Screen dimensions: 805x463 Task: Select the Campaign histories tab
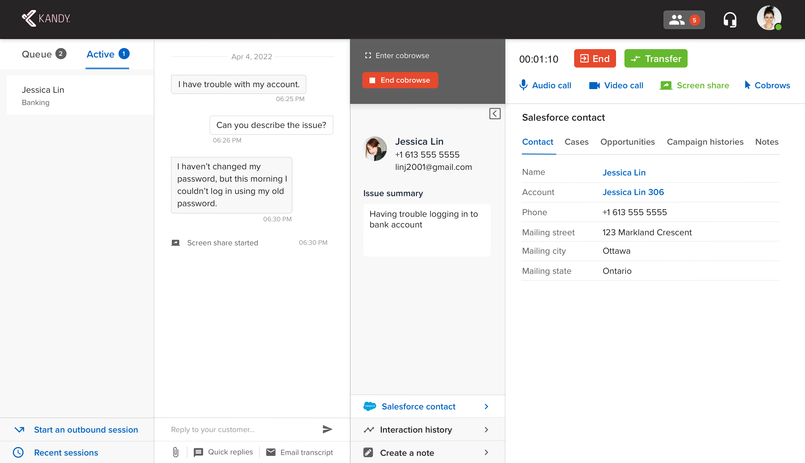click(x=705, y=142)
